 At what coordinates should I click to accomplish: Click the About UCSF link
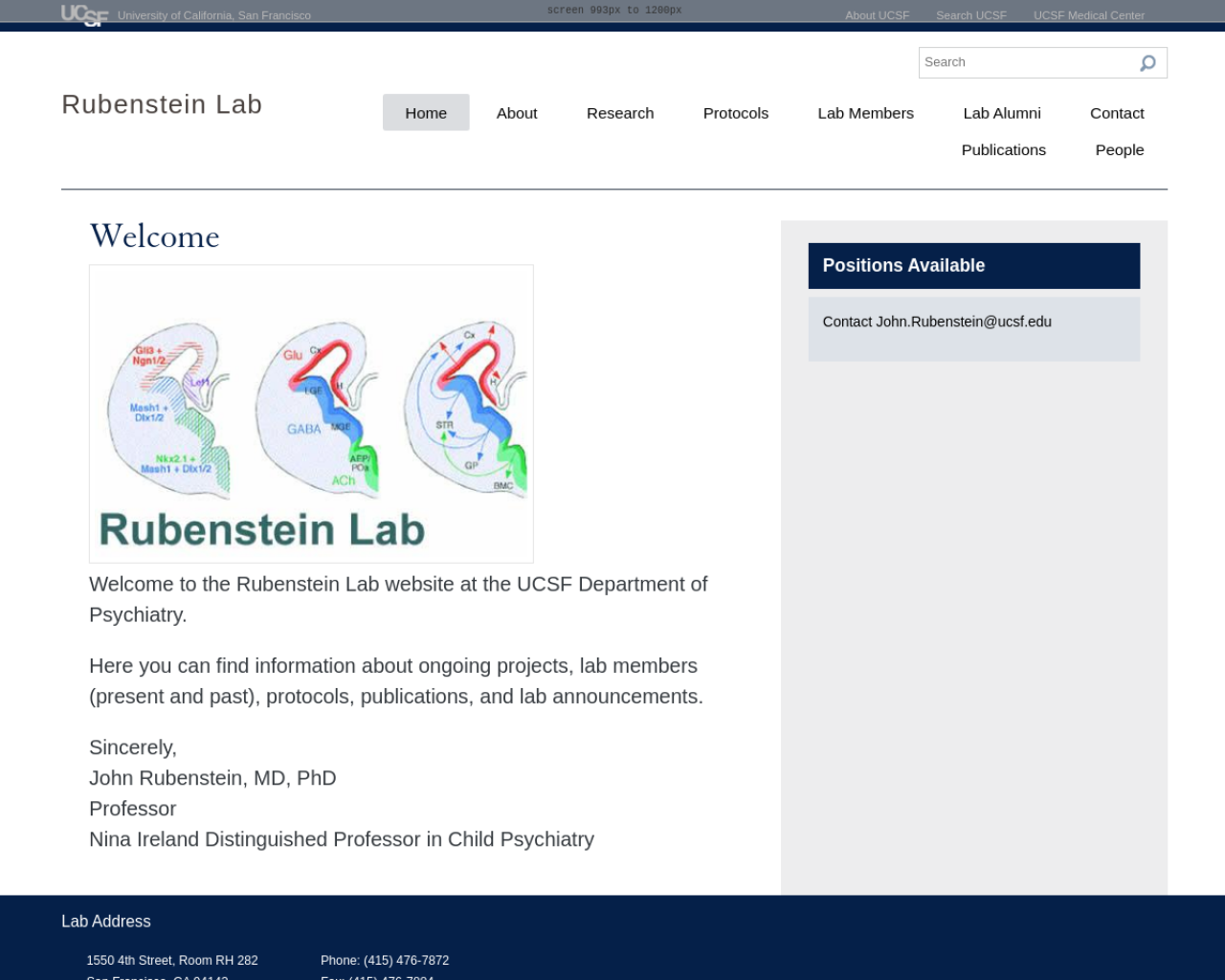878,15
